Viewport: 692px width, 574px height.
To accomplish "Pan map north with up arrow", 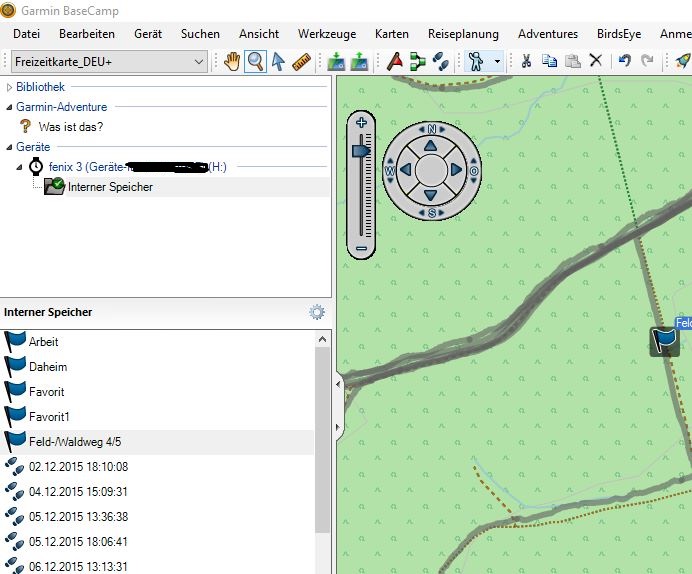I will point(431,145).
